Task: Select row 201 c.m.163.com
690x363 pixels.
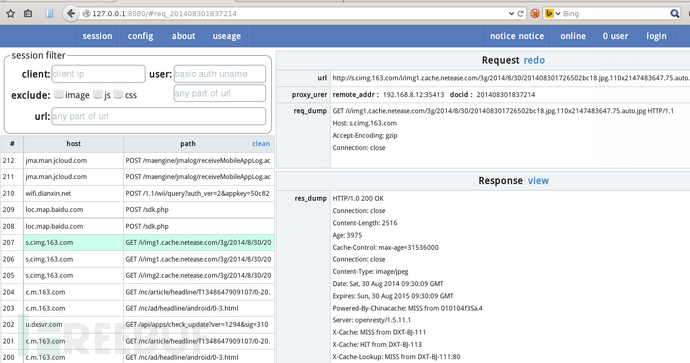Action: (x=137, y=341)
